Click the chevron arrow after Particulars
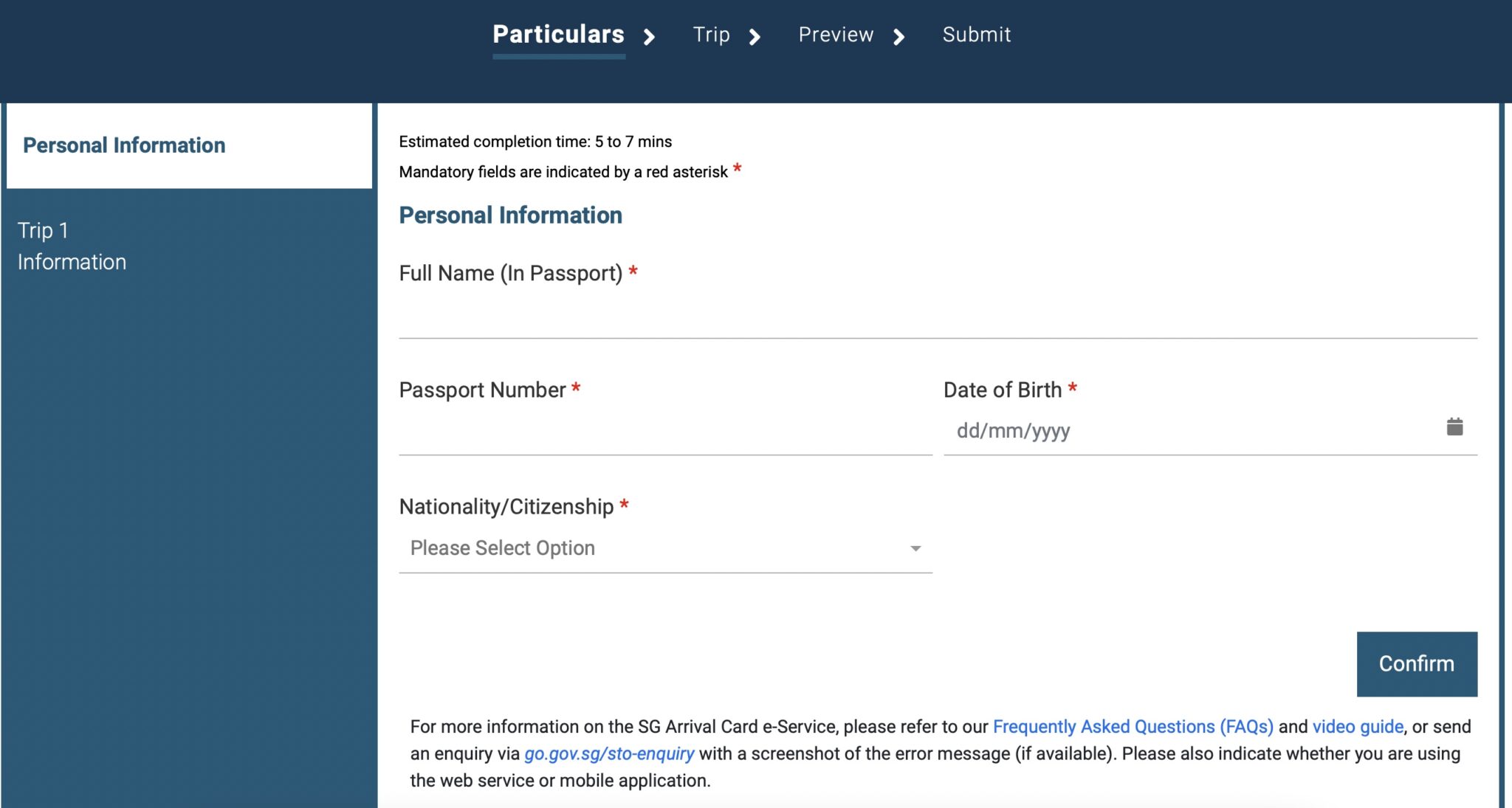Image resolution: width=1512 pixels, height=808 pixels. click(649, 37)
